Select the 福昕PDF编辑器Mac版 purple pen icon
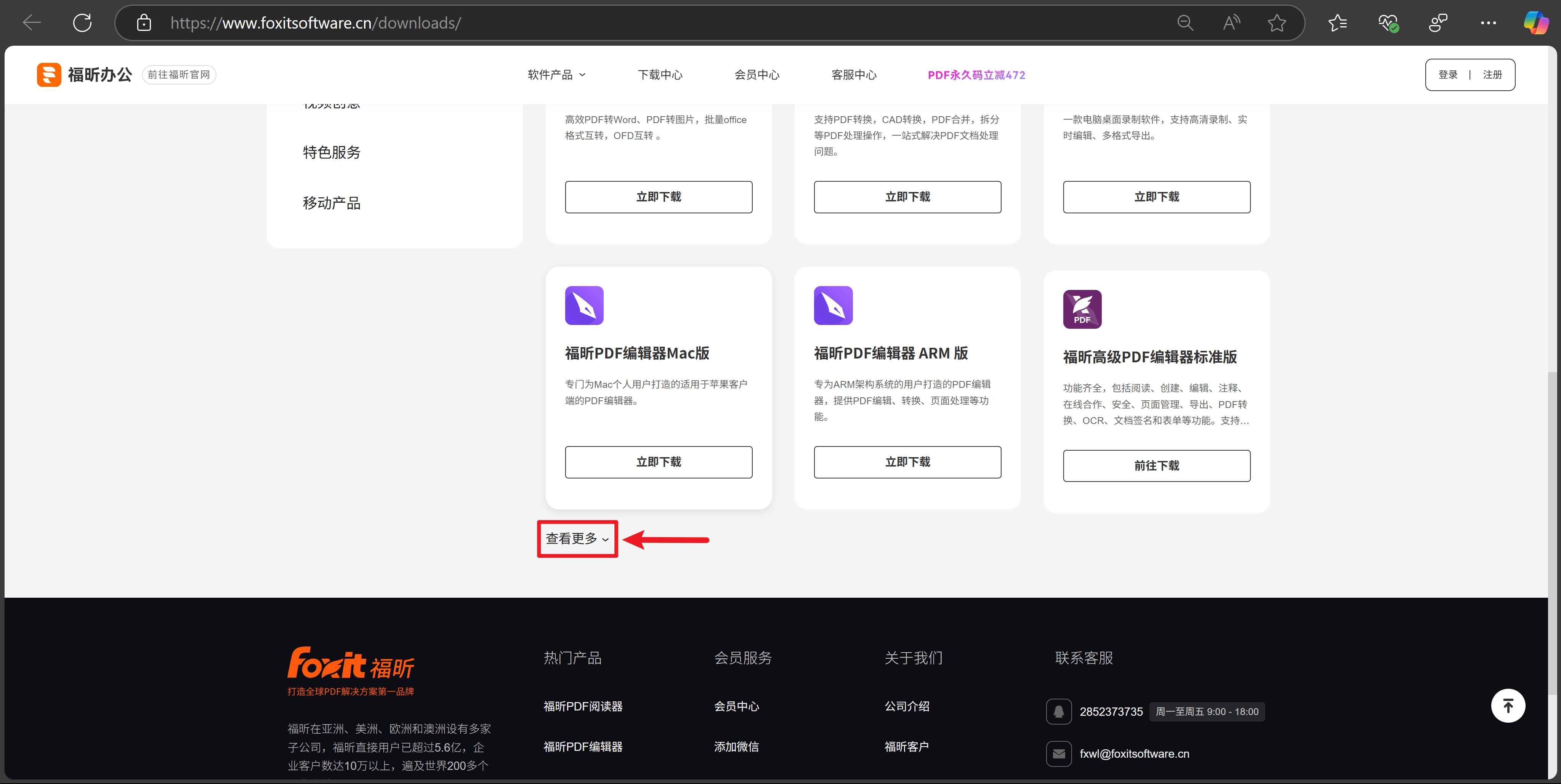1561x784 pixels. tap(583, 306)
